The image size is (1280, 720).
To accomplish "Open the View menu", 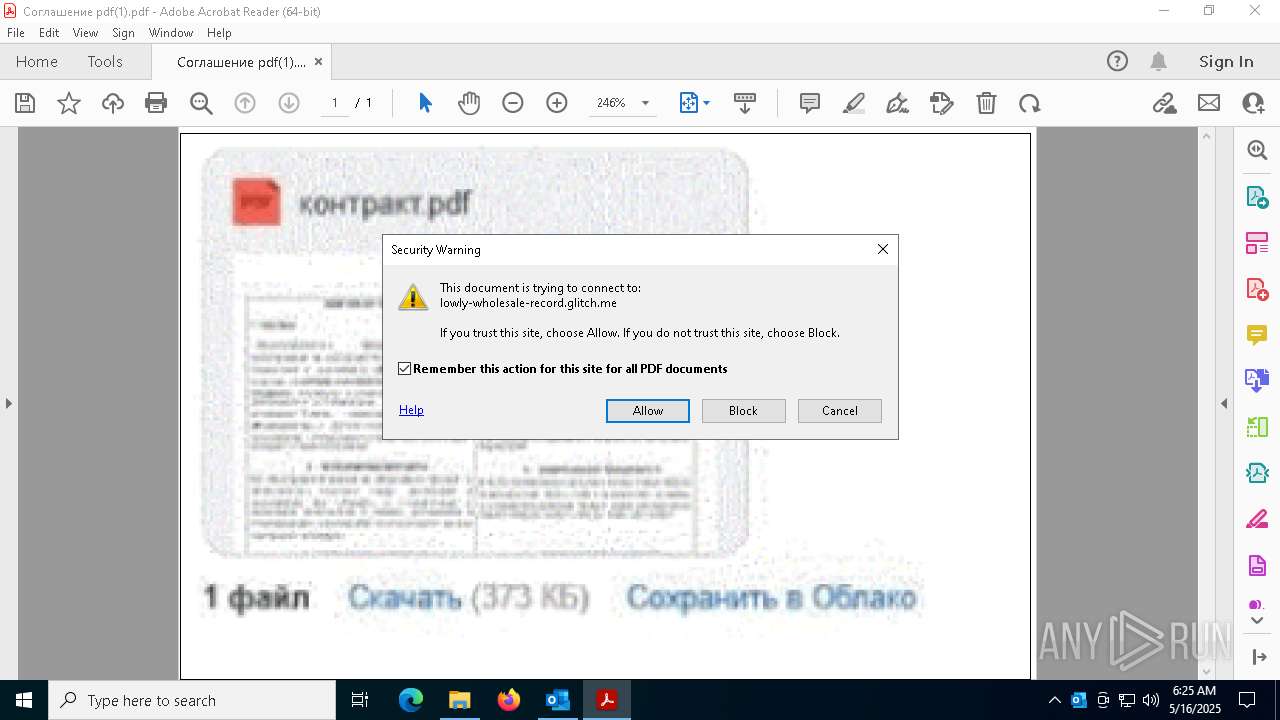I will point(85,33).
